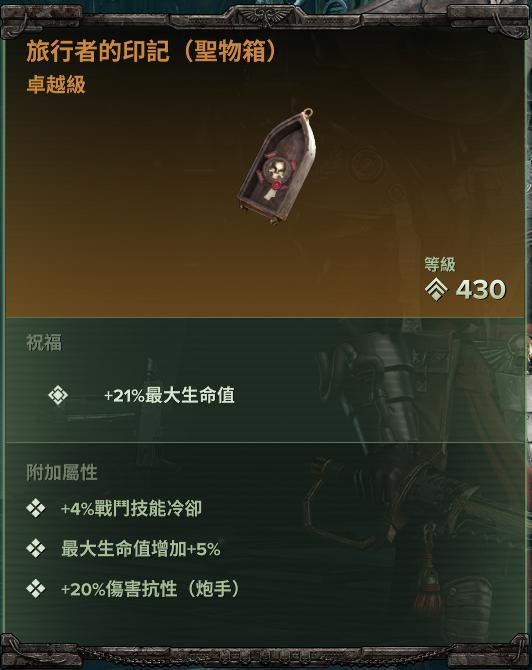Click the +21%最大生命值 blessing text
The image size is (532, 670).
169,395
